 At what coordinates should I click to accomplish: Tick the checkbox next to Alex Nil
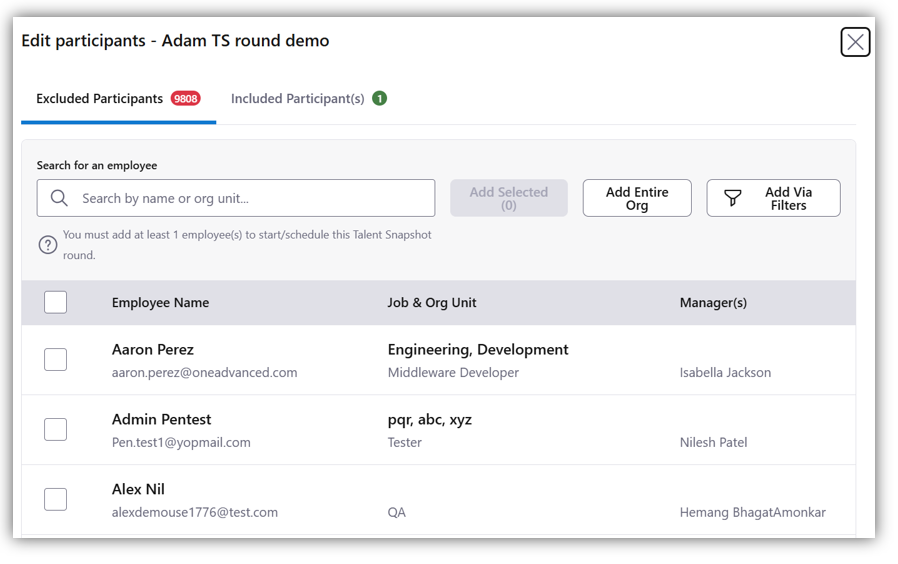pos(56,500)
